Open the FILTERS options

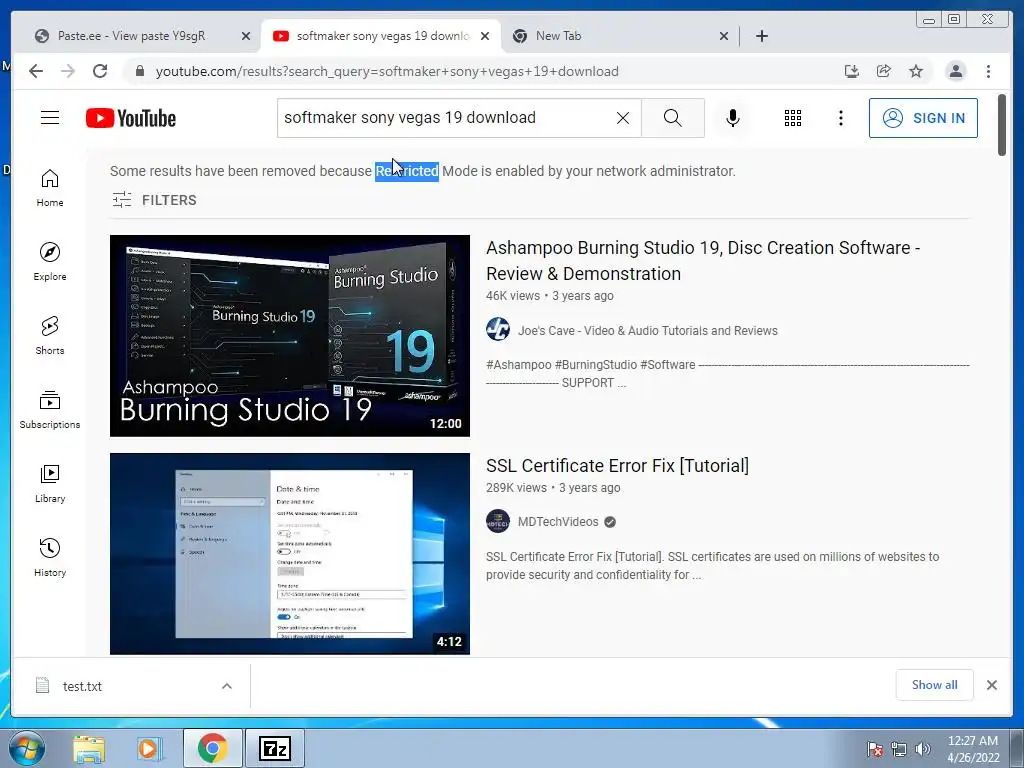pos(154,200)
